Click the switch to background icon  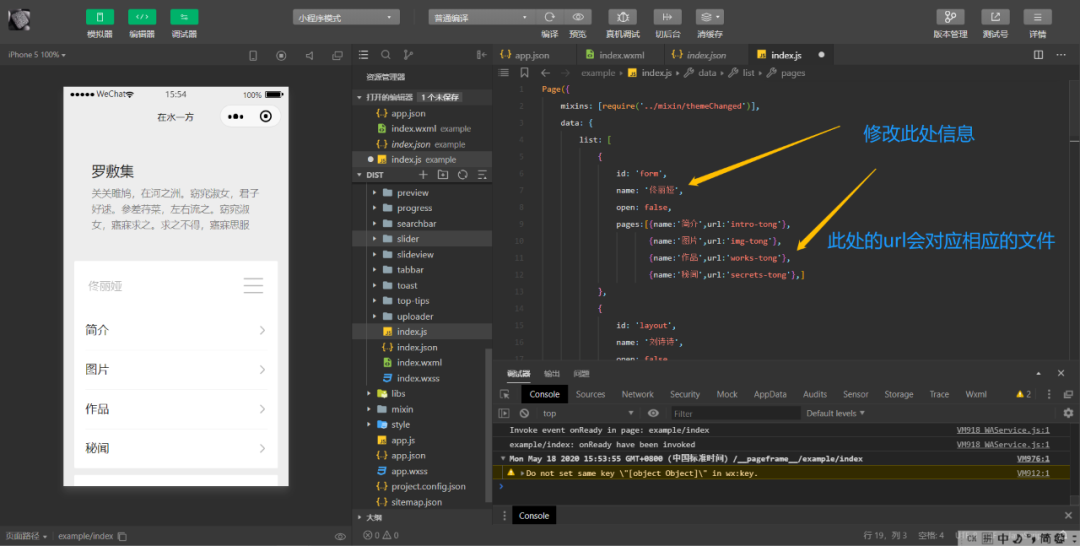667,17
